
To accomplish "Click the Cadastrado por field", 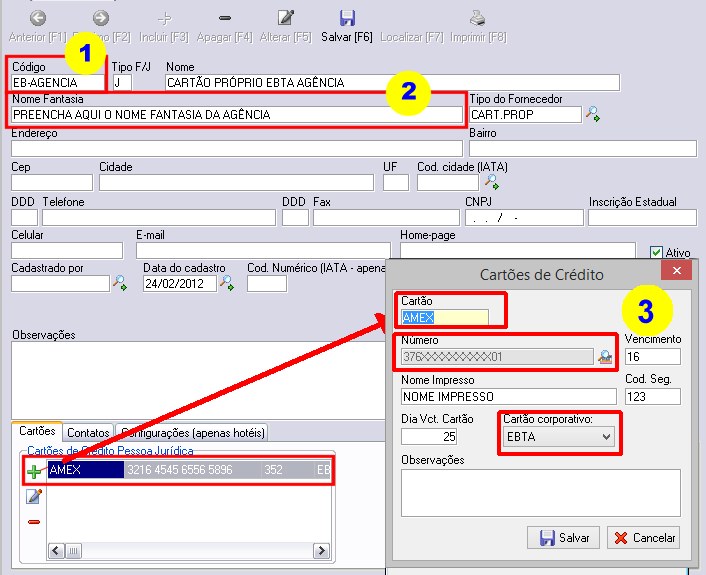I will 60,284.
